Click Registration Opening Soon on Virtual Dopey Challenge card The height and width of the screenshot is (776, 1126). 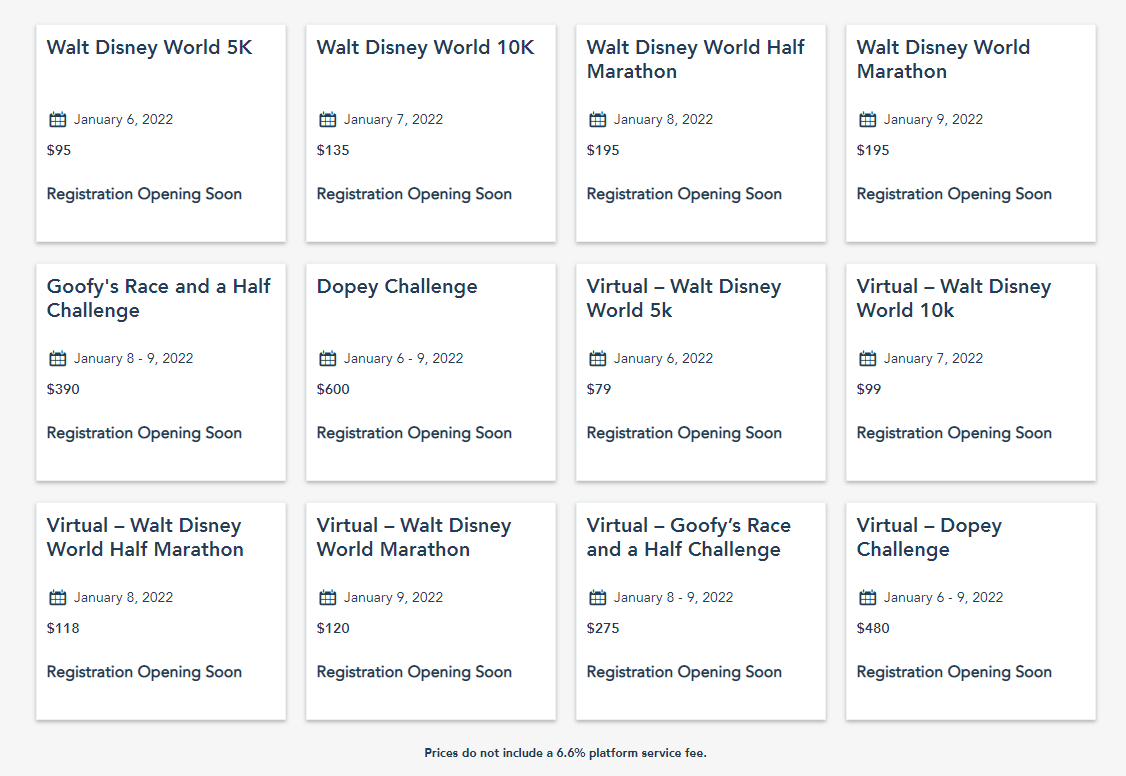[954, 672]
